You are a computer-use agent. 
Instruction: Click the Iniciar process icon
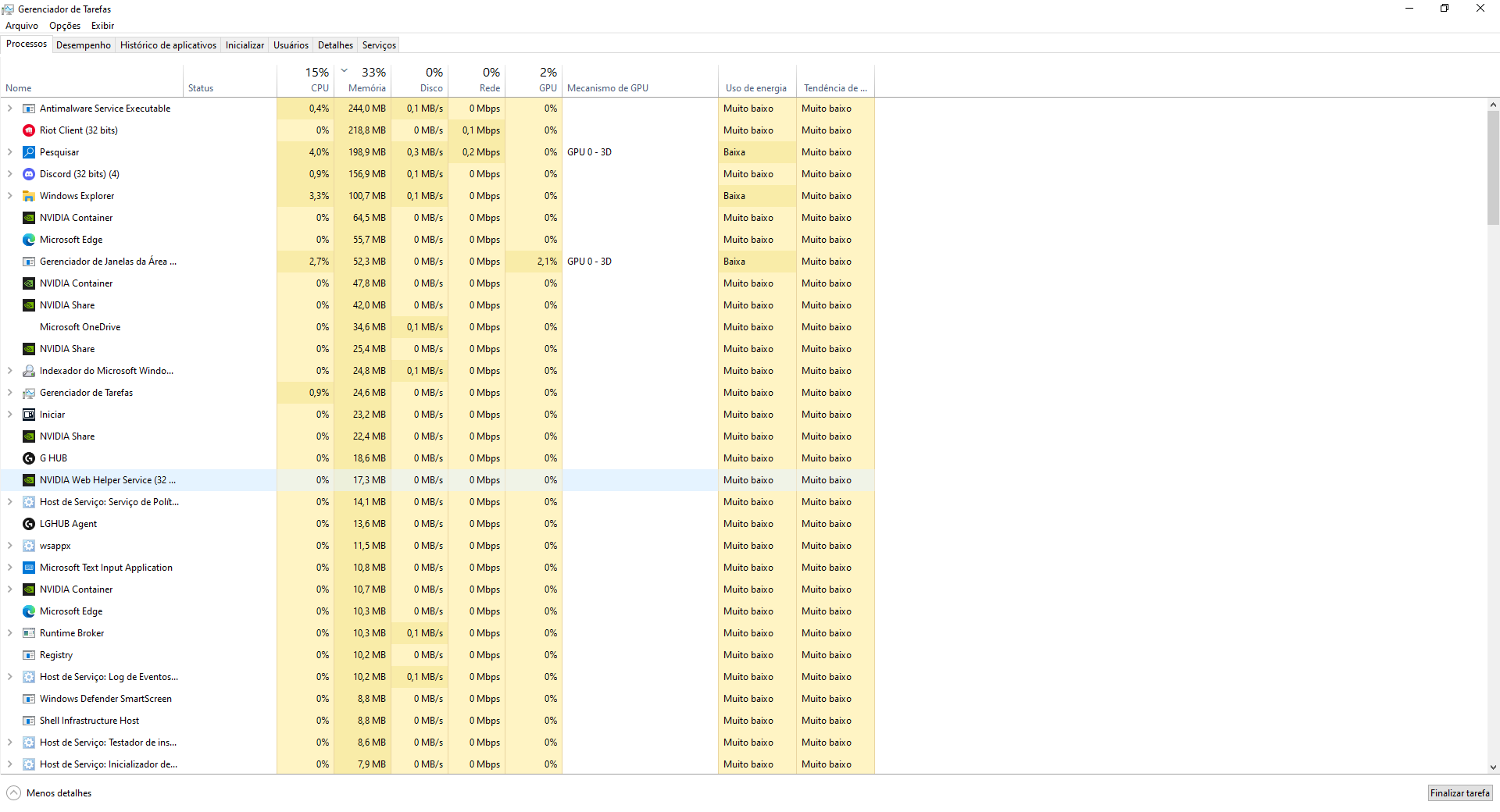pos(29,415)
